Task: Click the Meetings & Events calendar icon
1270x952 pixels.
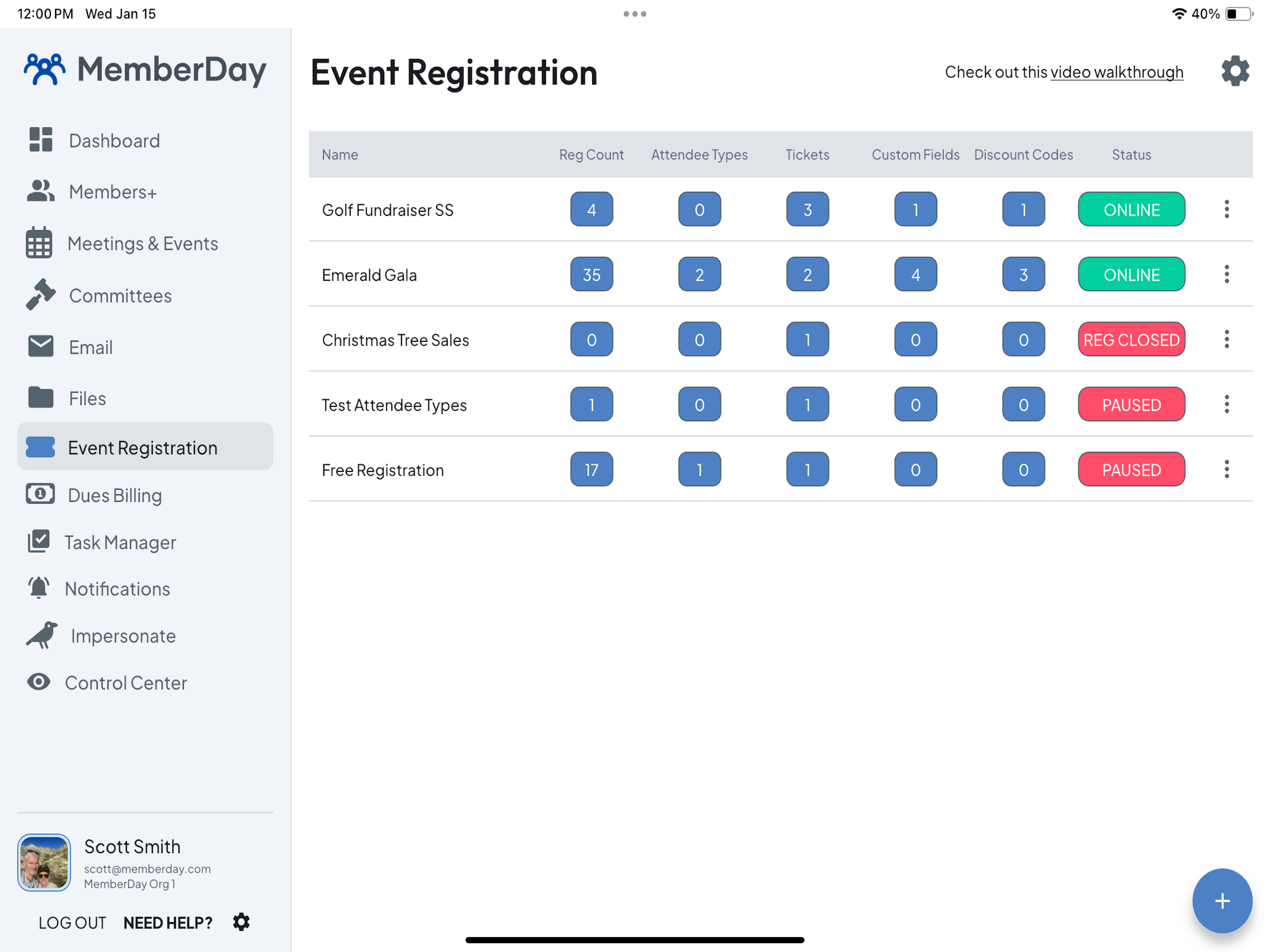Action: 39,242
